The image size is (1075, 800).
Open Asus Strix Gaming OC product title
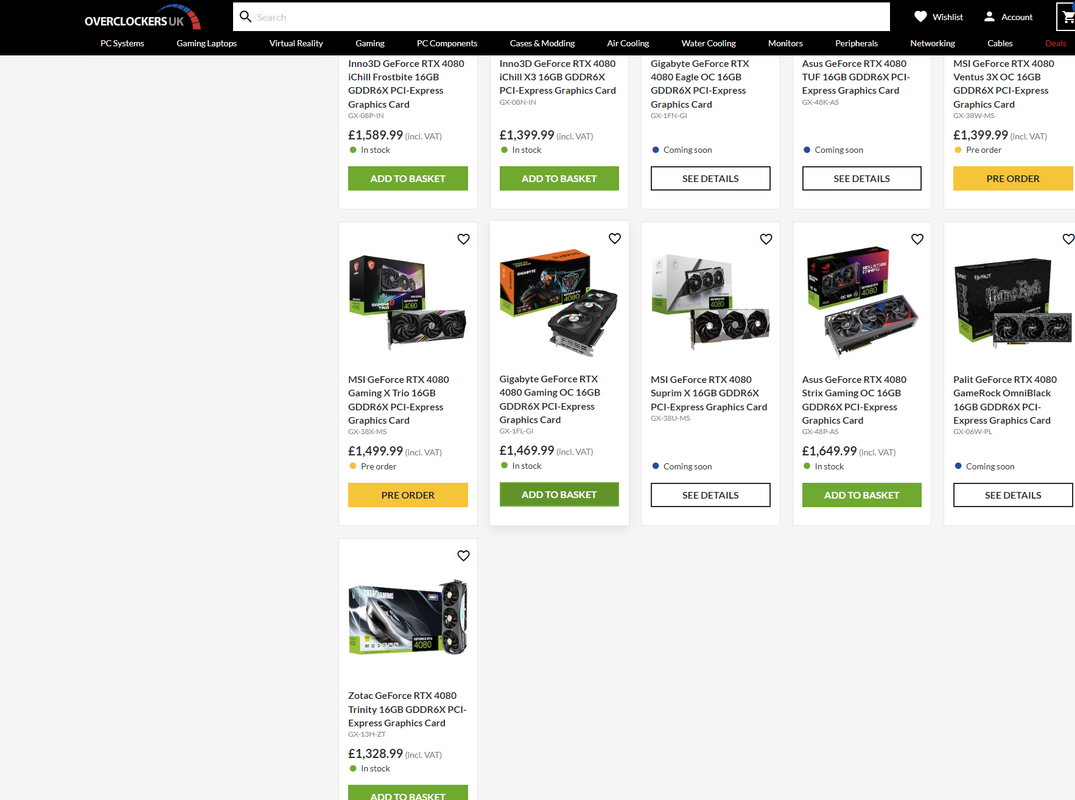point(854,400)
